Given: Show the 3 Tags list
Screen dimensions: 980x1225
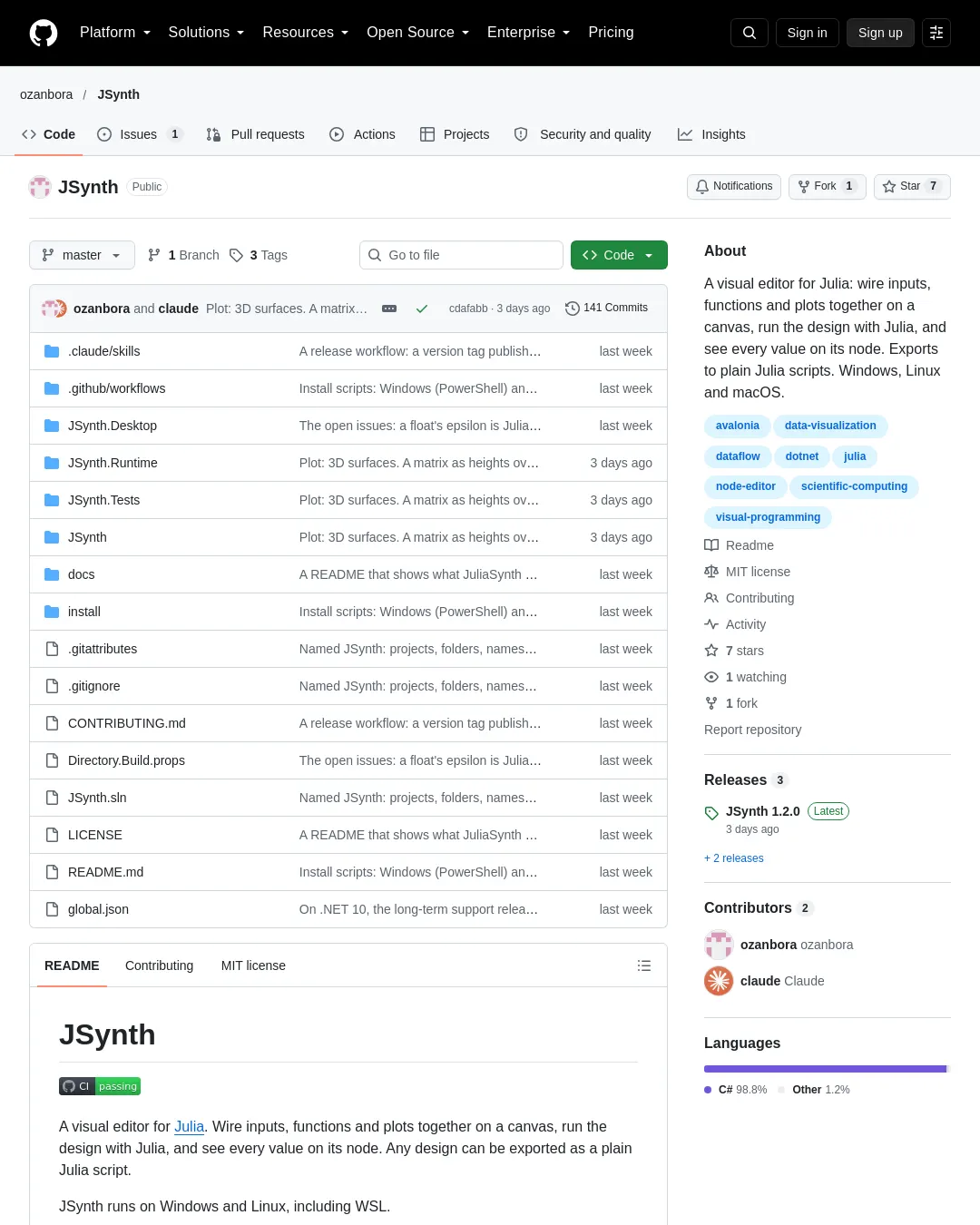Looking at the screenshot, I should coord(259,255).
